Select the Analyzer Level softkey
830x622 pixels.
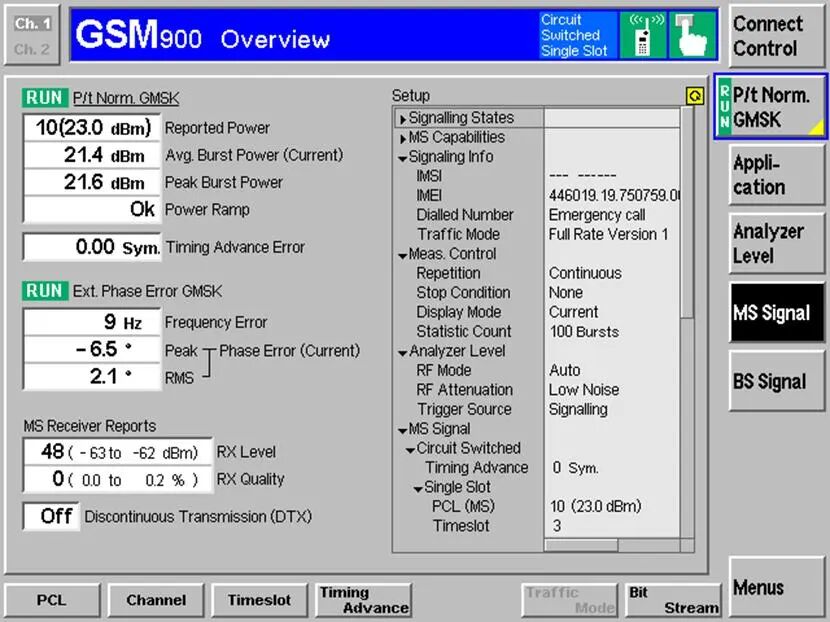[776, 244]
